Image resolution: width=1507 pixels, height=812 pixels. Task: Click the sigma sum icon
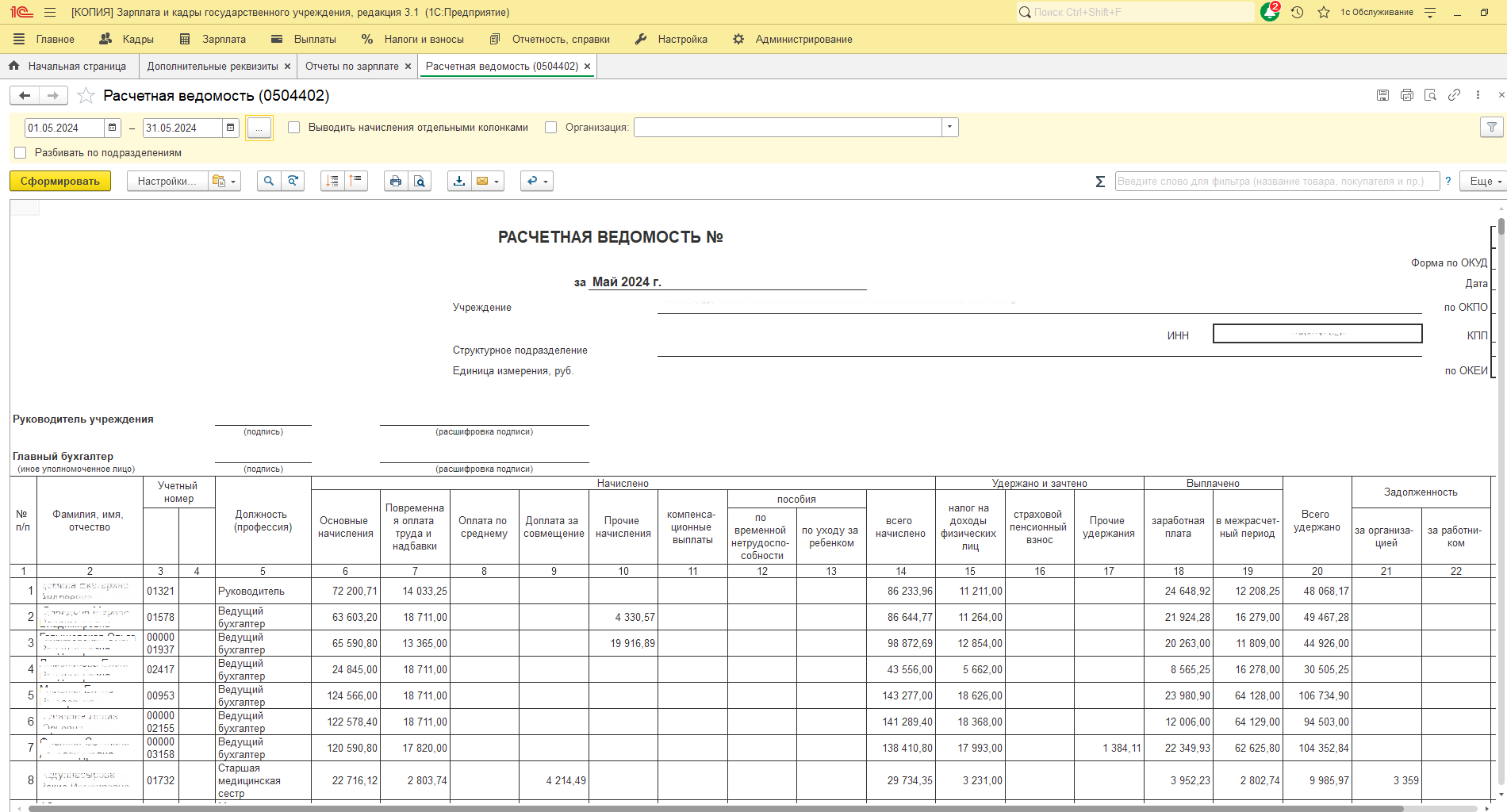coord(1100,182)
